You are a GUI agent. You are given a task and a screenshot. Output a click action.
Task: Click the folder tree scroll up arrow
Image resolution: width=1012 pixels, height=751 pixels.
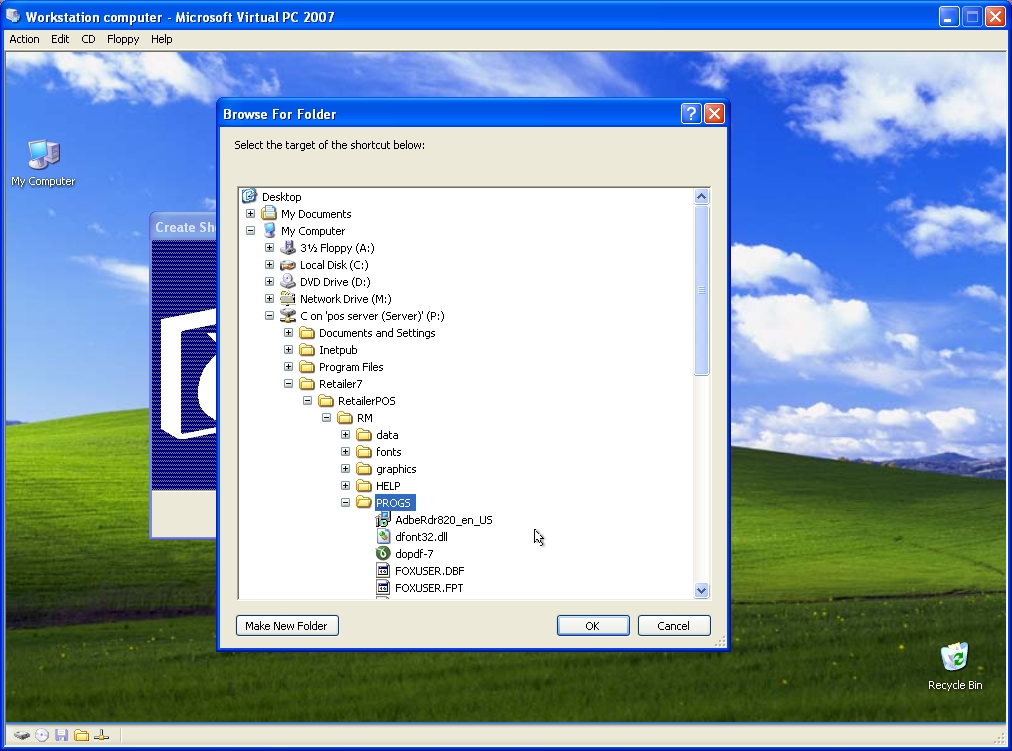(702, 196)
